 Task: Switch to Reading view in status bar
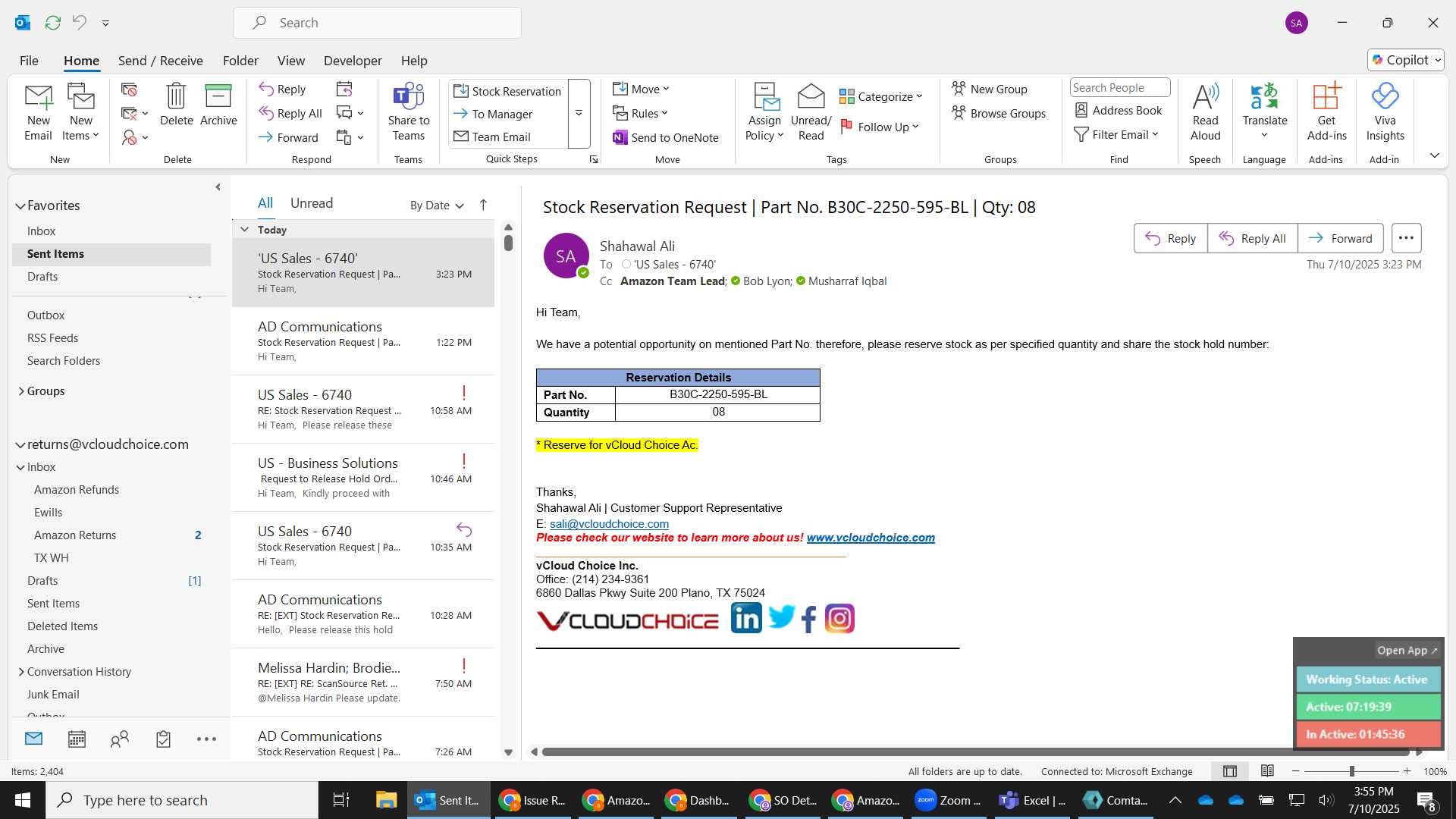(x=1267, y=771)
